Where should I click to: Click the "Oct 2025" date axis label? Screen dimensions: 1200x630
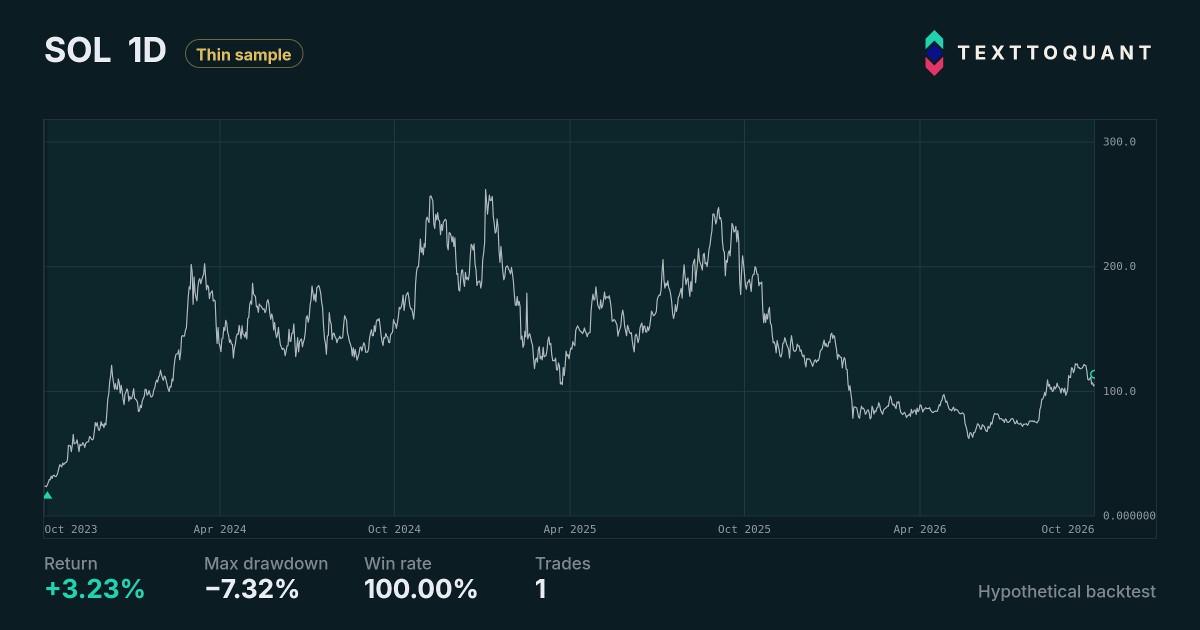click(745, 529)
